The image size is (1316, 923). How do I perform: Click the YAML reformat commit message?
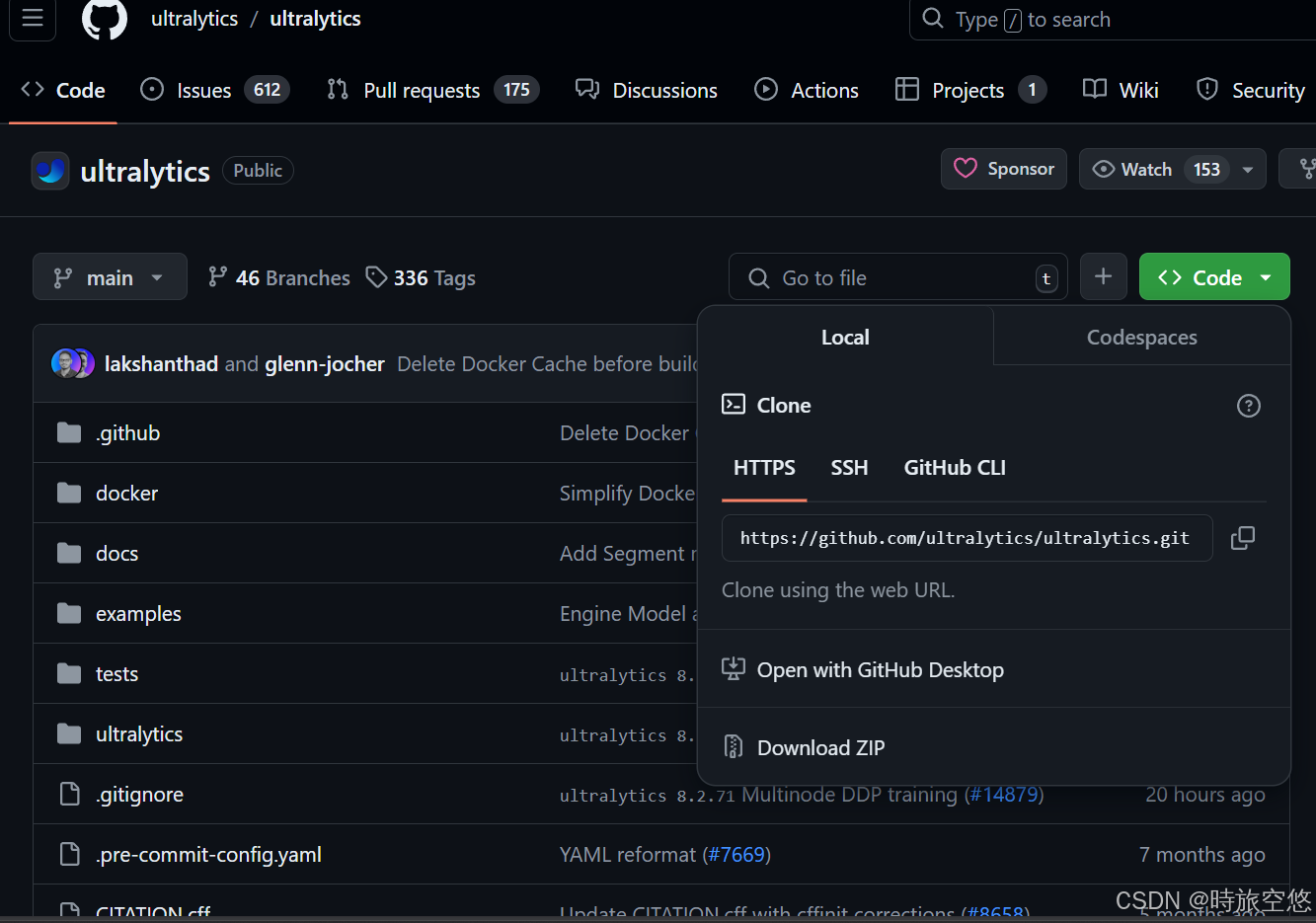tap(628, 854)
